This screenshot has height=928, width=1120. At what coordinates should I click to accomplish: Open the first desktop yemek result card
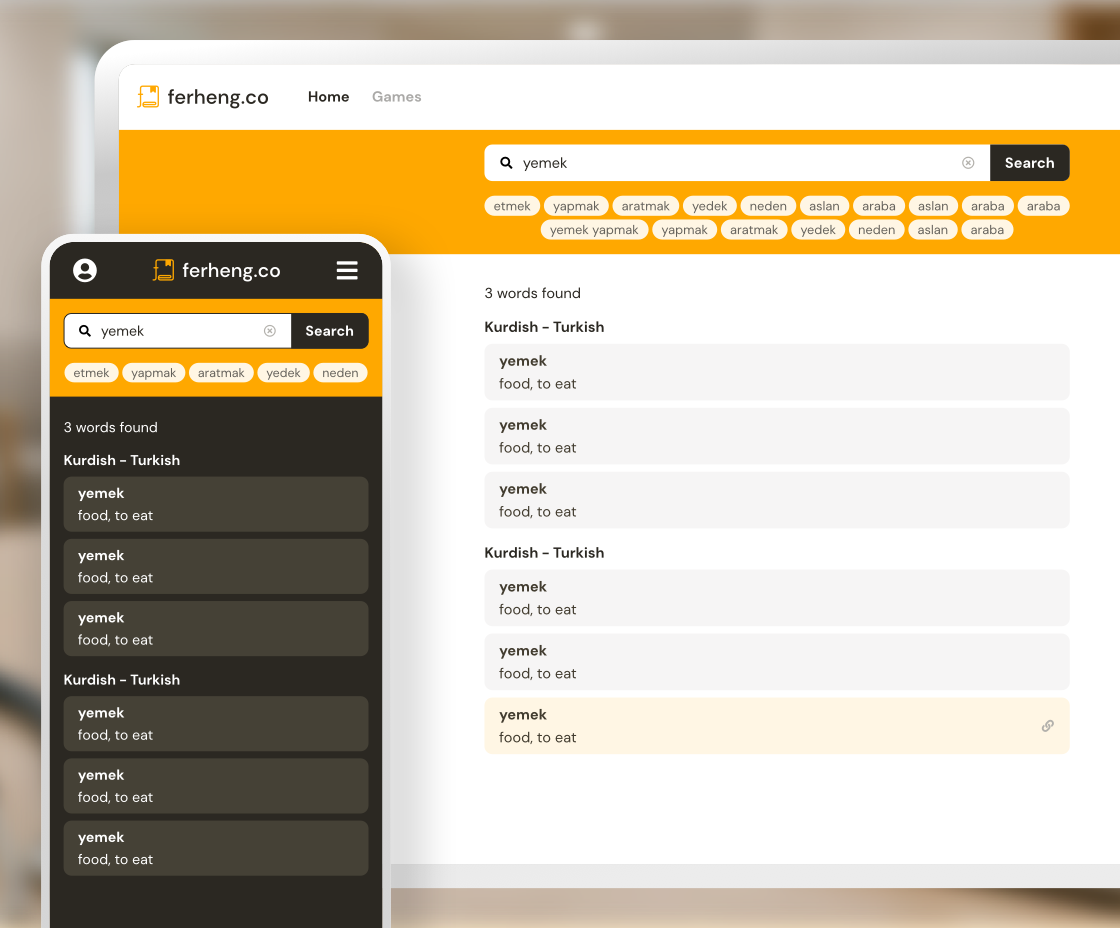pyautogui.click(x=776, y=372)
